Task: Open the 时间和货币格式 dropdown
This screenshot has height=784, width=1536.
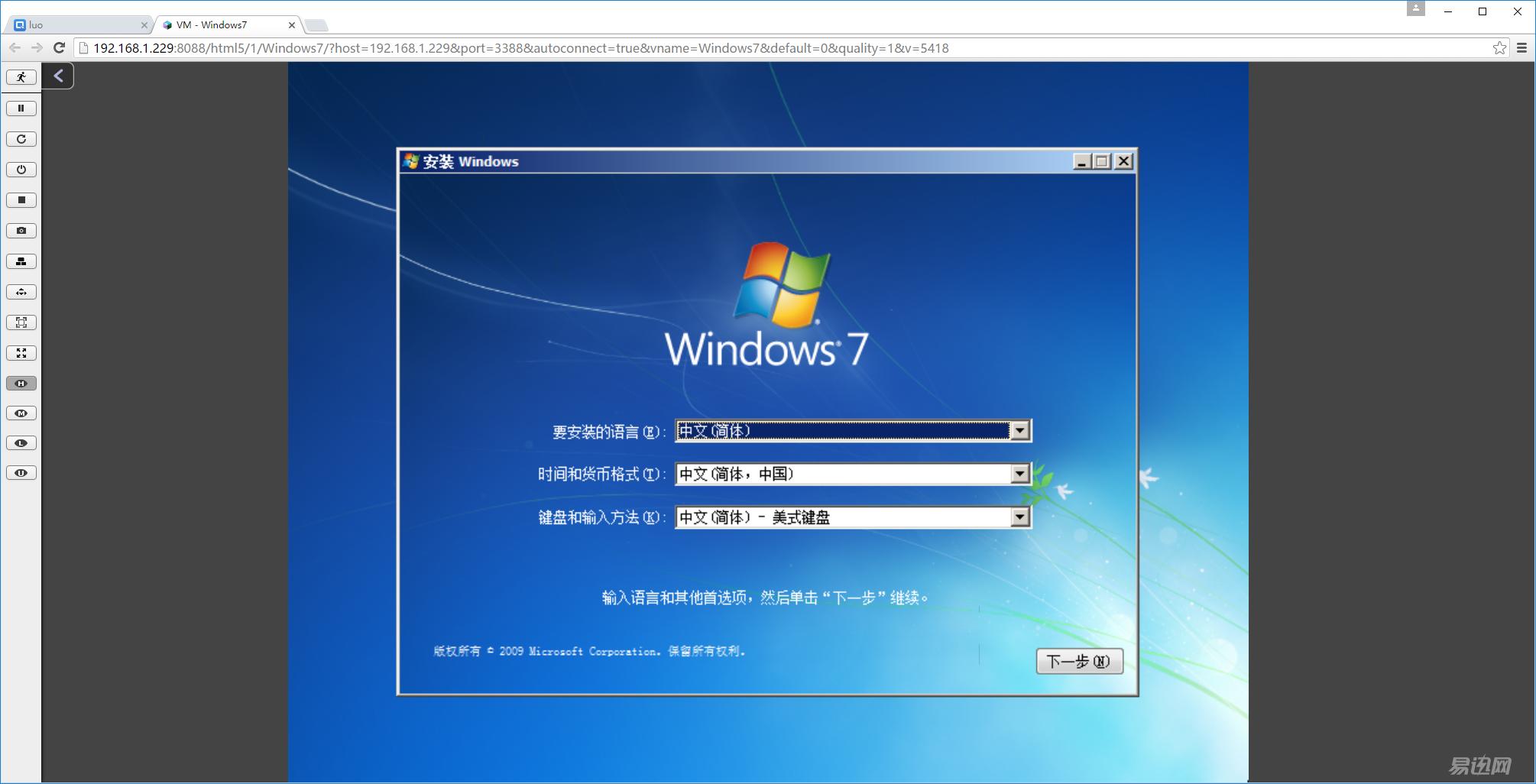Action: 1019,475
